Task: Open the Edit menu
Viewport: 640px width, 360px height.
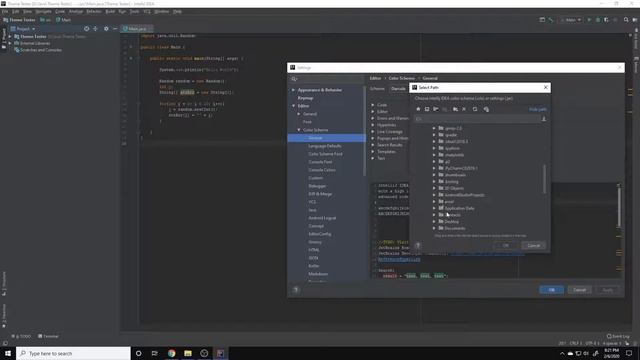Action: [x=15, y=11]
